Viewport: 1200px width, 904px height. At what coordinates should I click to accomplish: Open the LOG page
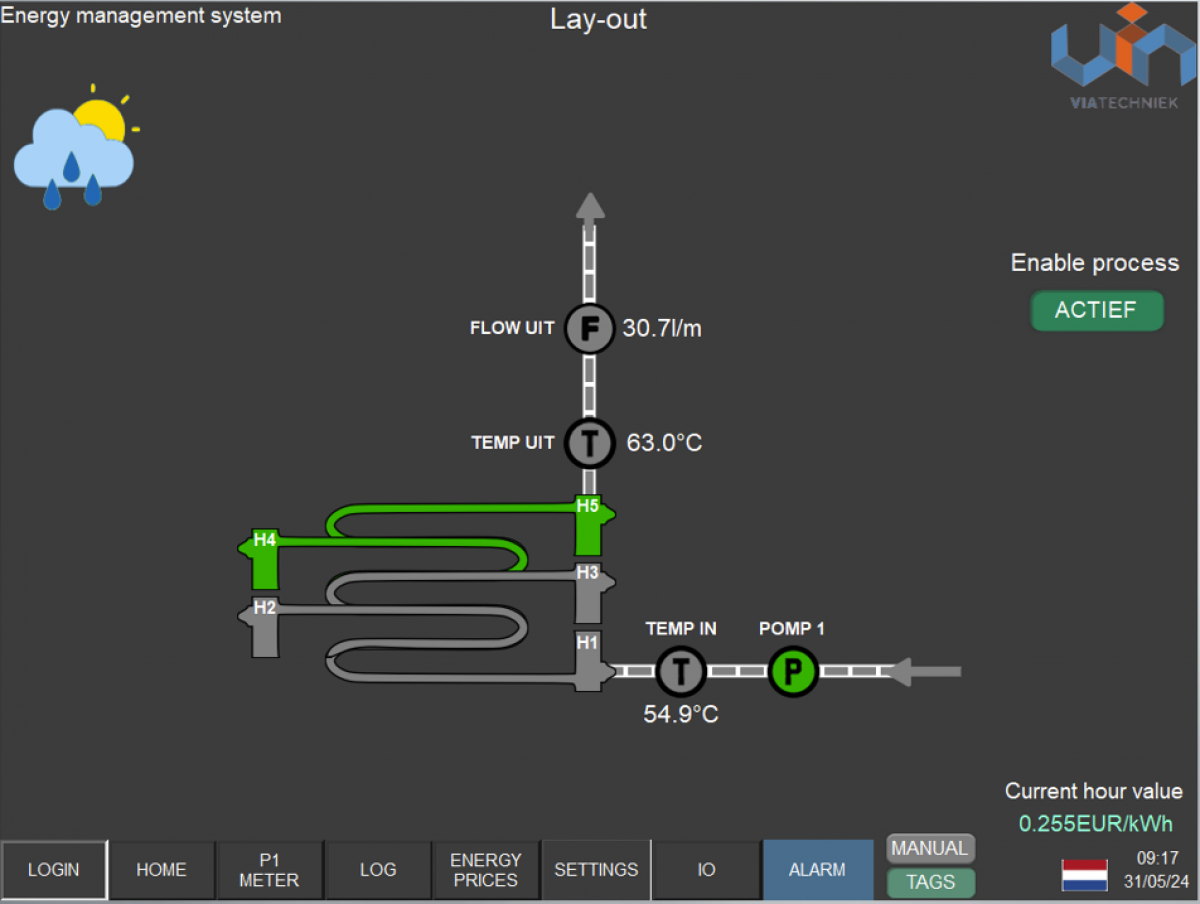pos(378,870)
